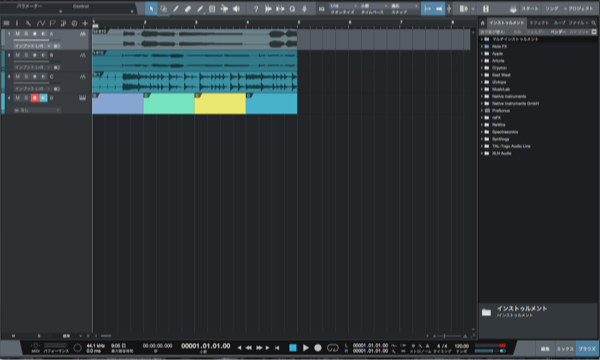
Task: Switch to the スタート page
Action: [x=530, y=8]
